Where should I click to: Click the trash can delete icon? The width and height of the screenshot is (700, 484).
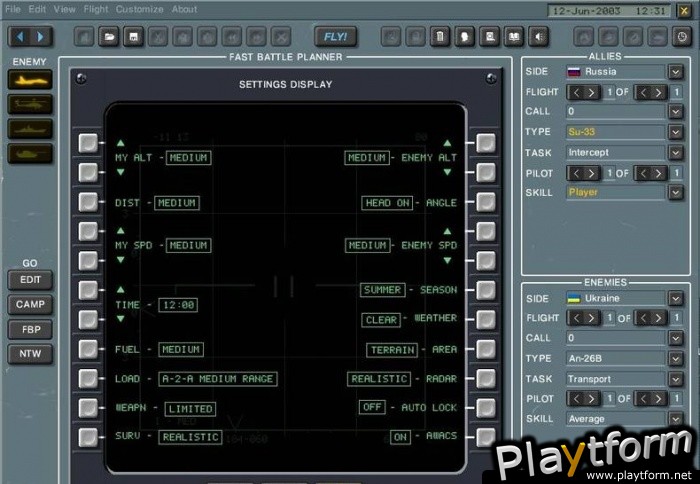coord(440,37)
